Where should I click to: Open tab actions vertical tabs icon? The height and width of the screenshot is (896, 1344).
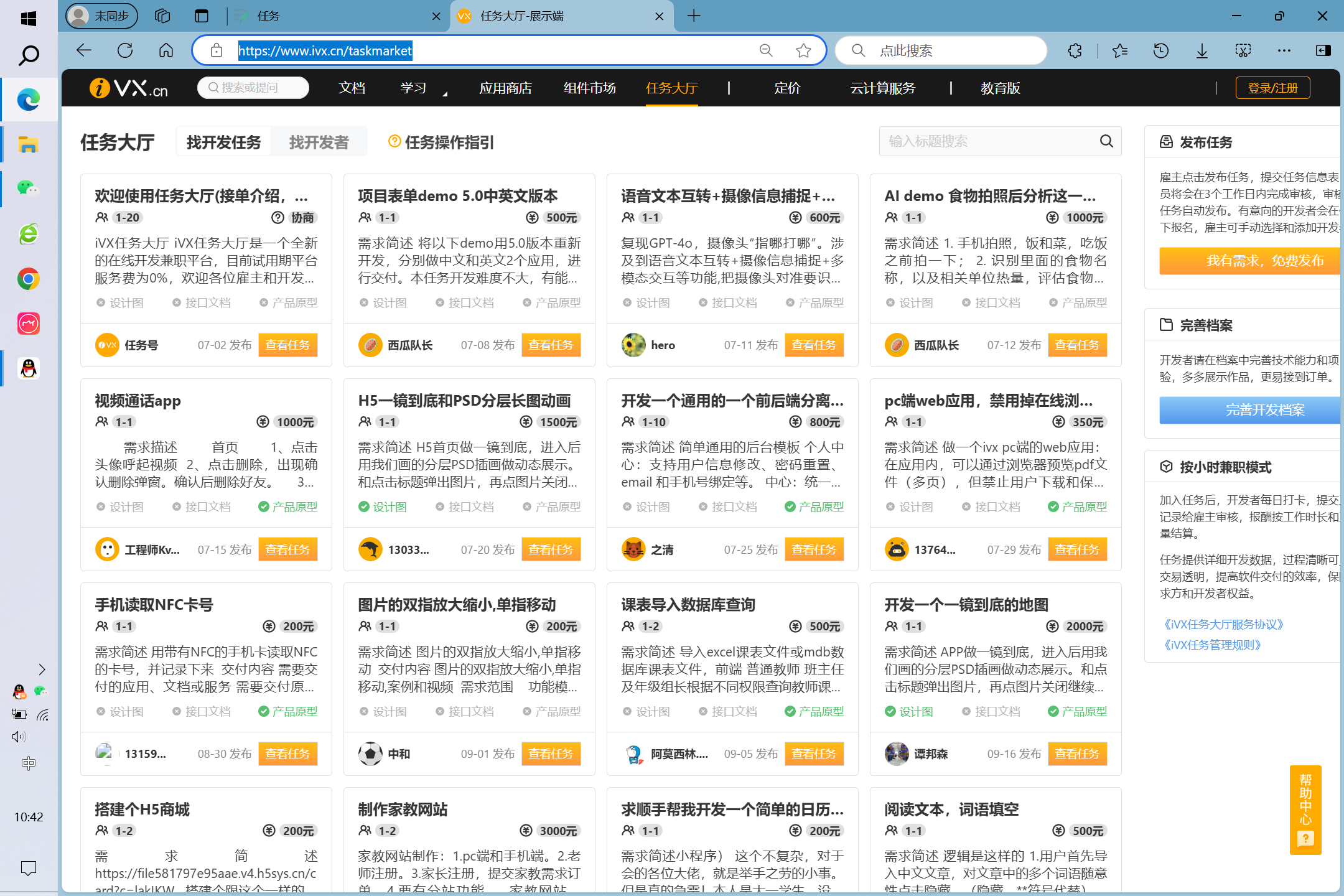coord(202,16)
